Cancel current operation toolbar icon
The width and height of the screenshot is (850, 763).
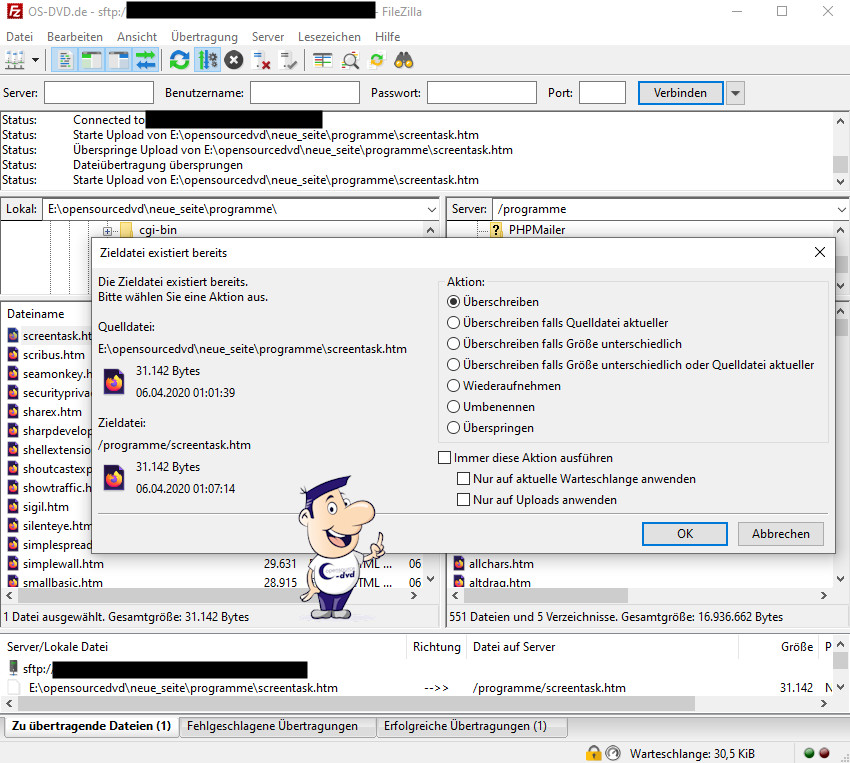tap(234, 60)
